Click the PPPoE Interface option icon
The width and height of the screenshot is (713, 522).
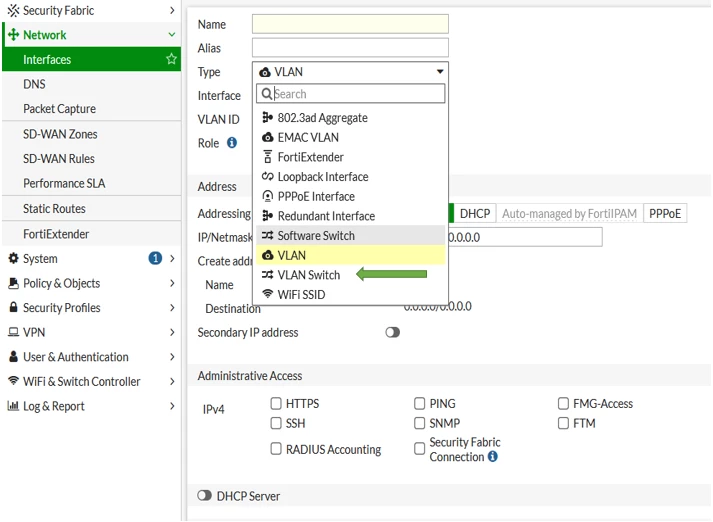(267, 196)
